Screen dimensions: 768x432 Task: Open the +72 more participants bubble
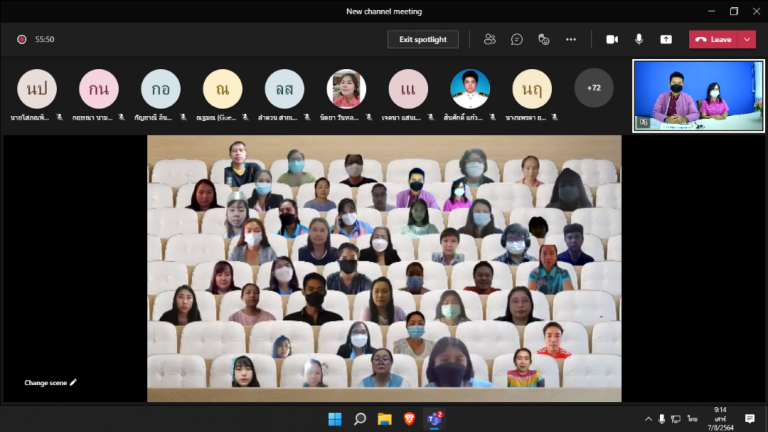point(594,88)
